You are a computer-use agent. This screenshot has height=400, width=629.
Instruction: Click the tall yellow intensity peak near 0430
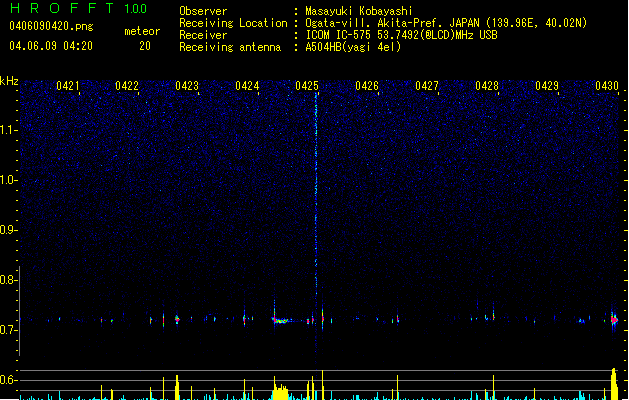coord(614,384)
